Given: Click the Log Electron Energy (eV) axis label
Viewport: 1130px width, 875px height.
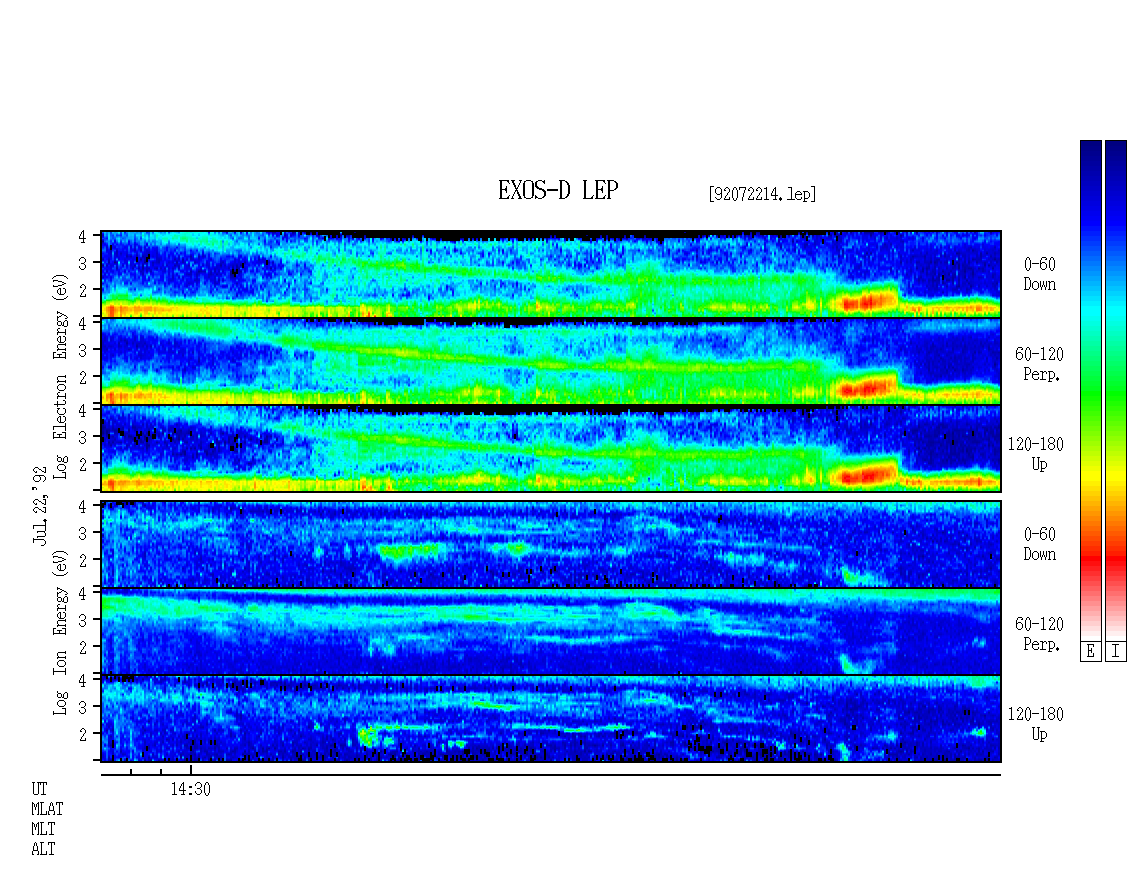Looking at the screenshot, I should [x=60, y=377].
